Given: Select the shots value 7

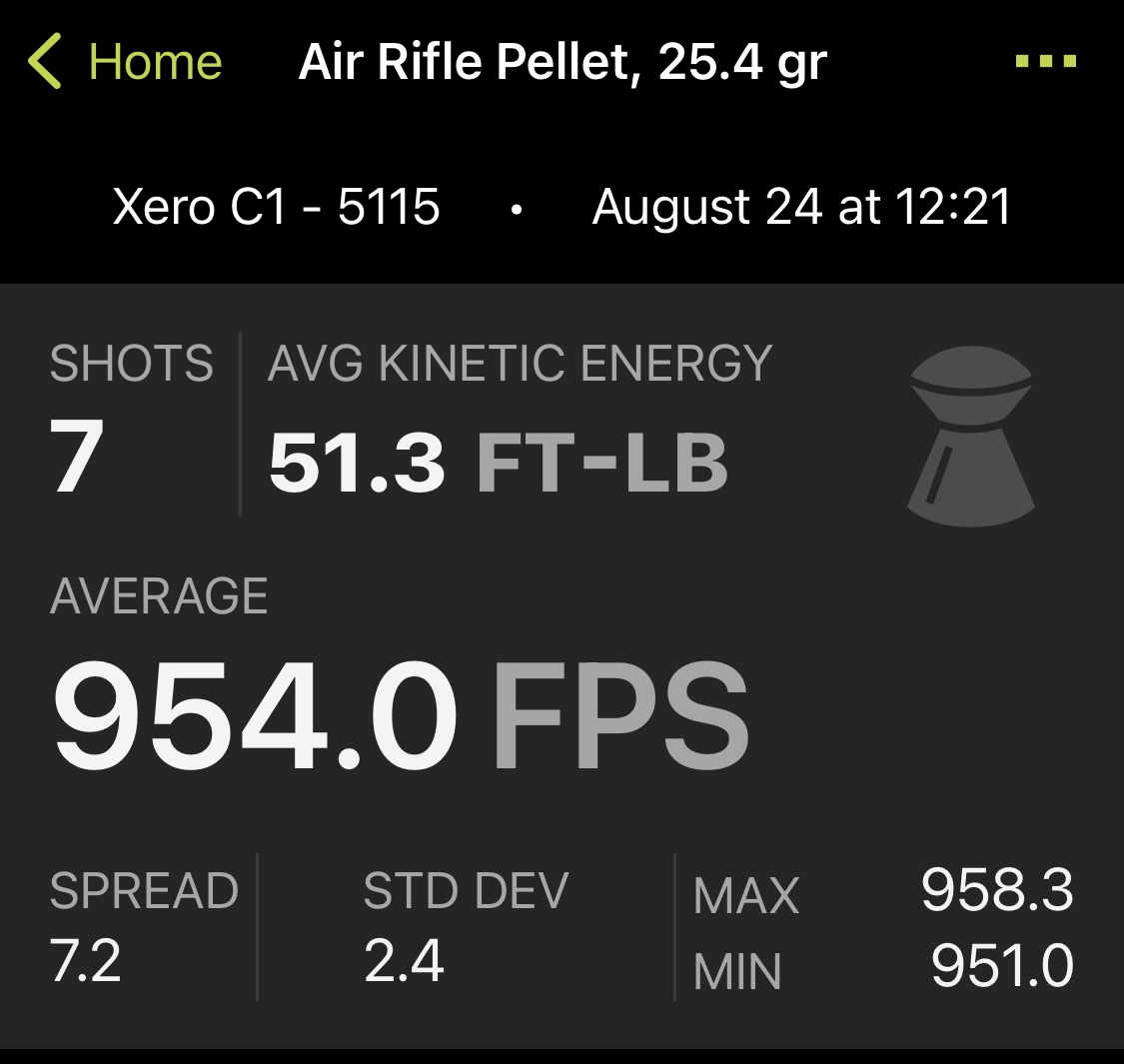Looking at the screenshot, I should pyautogui.click(x=77, y=456).
